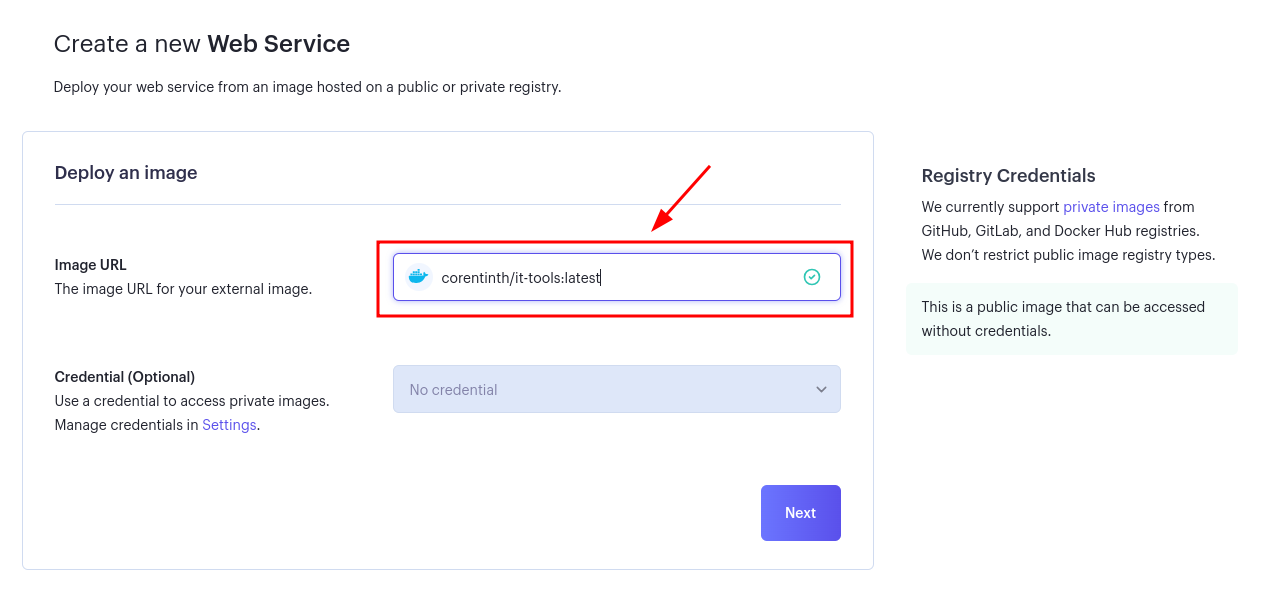Click the Credential (Optional) label
The height and width of the screenshot is (599, 1281).
[125, 377]
